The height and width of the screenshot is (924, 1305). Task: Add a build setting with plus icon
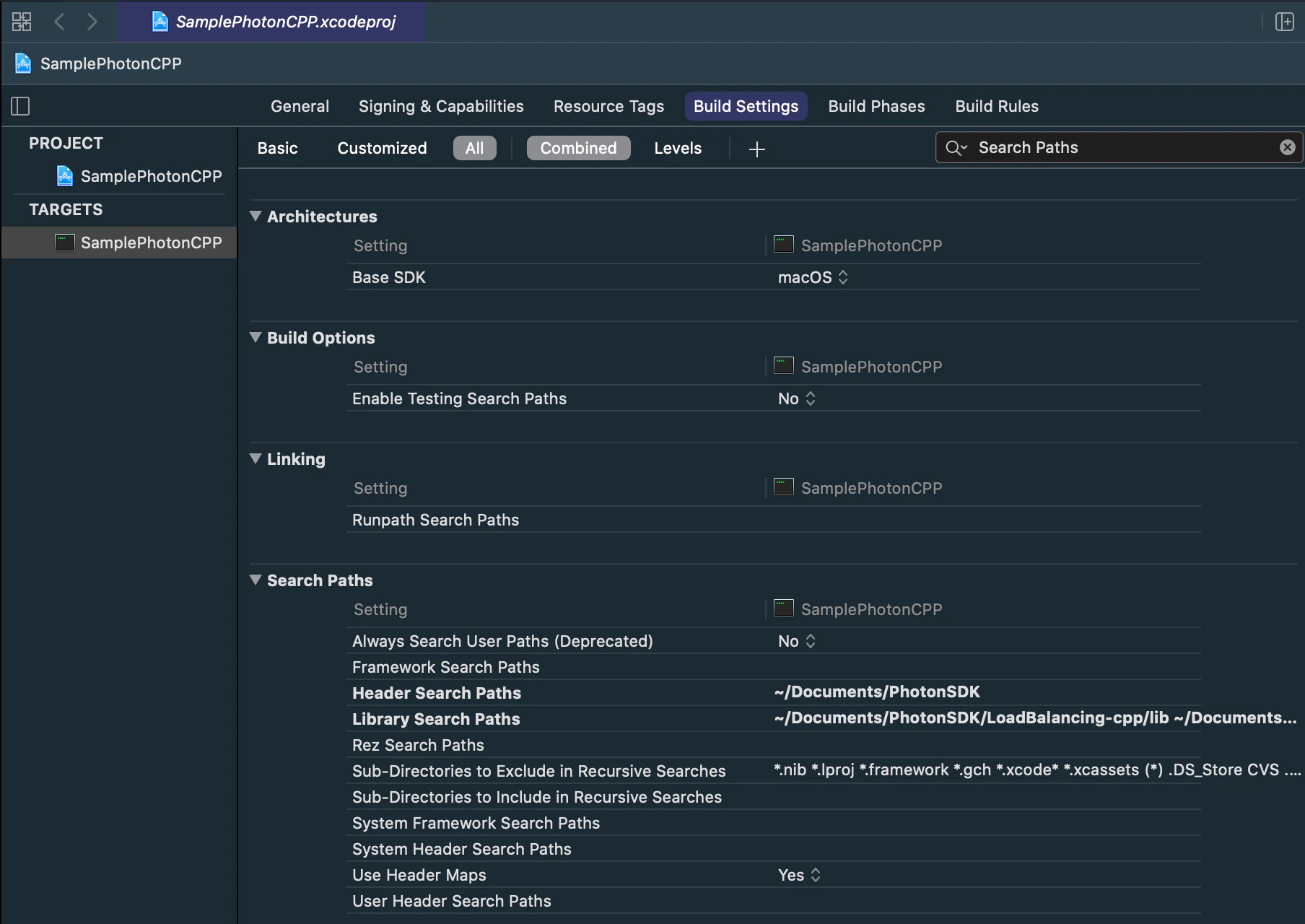756,149
